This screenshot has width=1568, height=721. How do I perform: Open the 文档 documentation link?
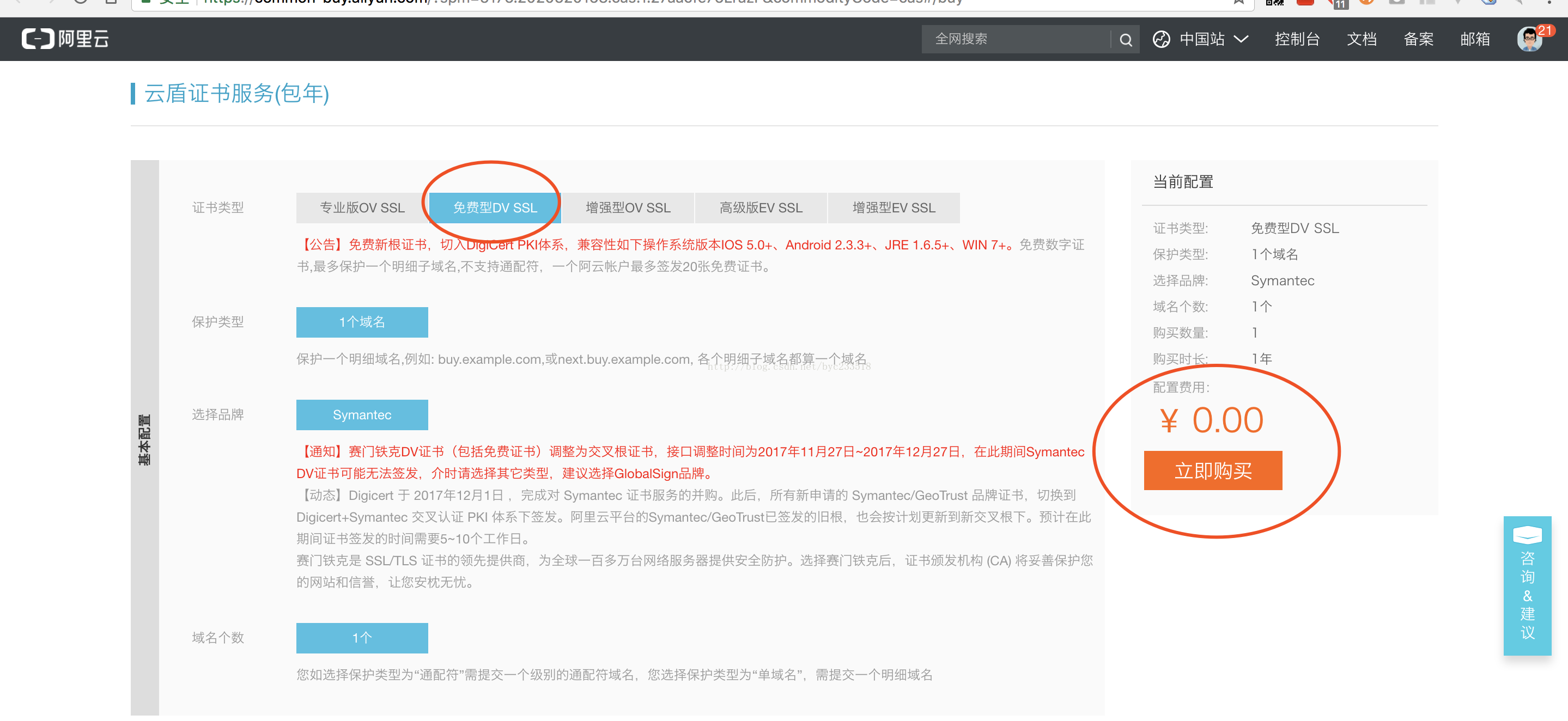click(1362, 39)
